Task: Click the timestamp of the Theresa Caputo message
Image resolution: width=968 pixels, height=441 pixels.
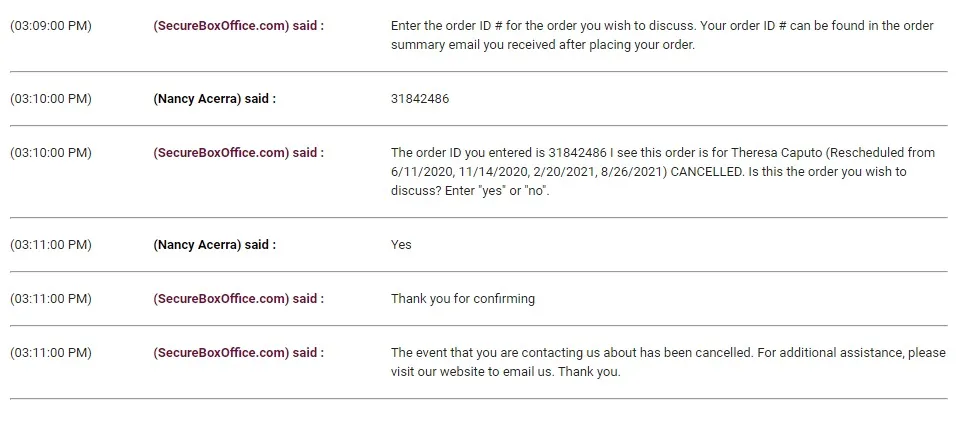Action: [x=51, y=153]
